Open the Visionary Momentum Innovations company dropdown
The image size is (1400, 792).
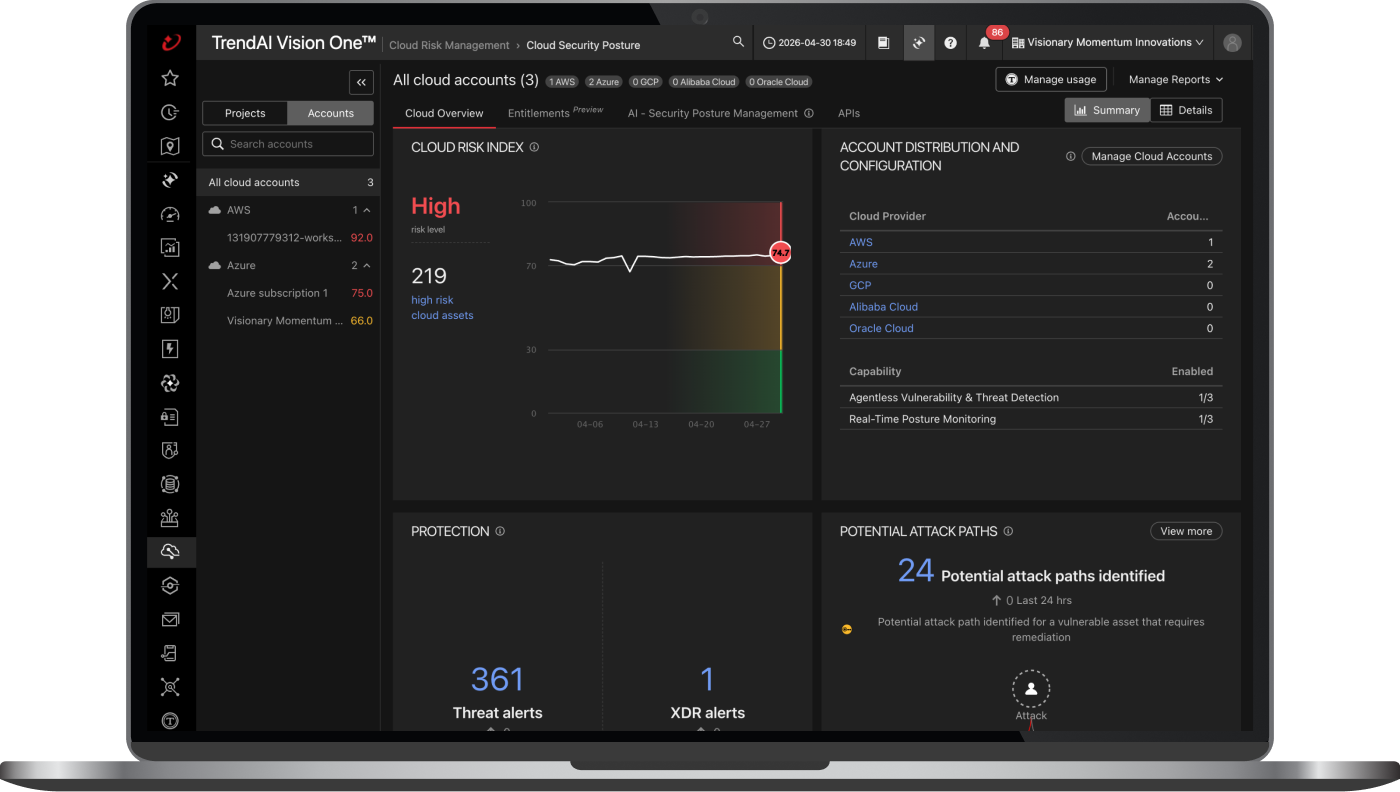click(x=1108, y=43)
